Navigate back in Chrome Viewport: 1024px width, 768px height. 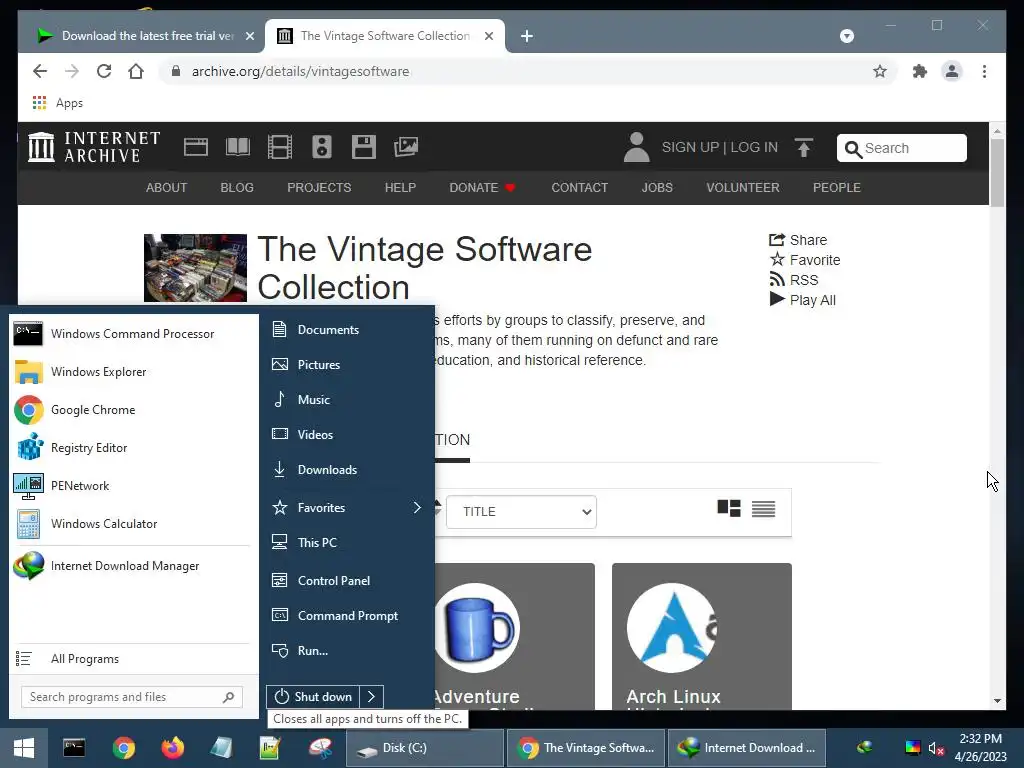click(40, 71)
